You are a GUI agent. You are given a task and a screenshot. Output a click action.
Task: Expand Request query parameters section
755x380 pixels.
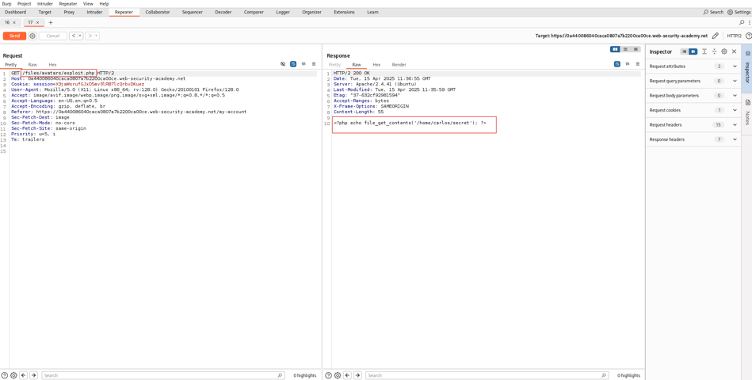click(735, 81)
